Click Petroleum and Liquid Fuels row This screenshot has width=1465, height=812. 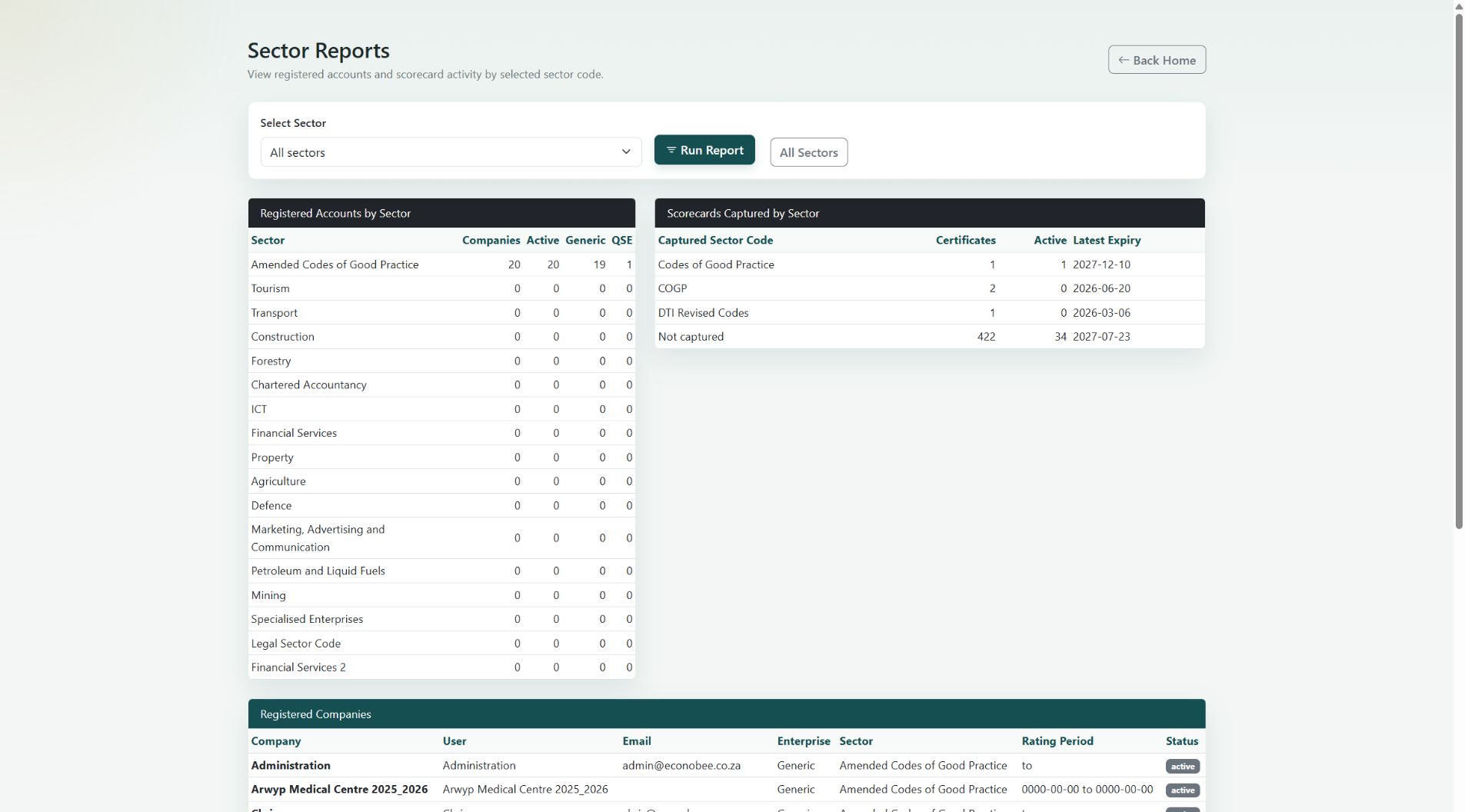click(x=441, y=571)
